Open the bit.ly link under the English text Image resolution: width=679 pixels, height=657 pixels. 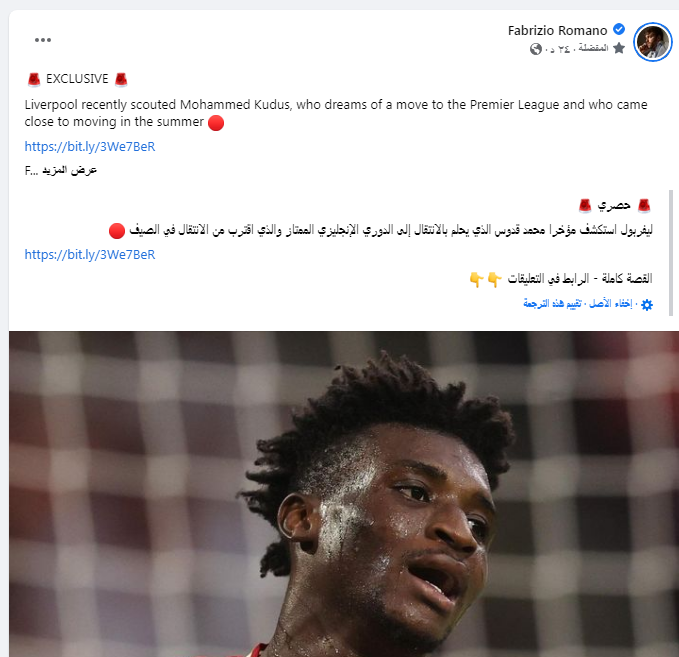(x=90, y=147)
